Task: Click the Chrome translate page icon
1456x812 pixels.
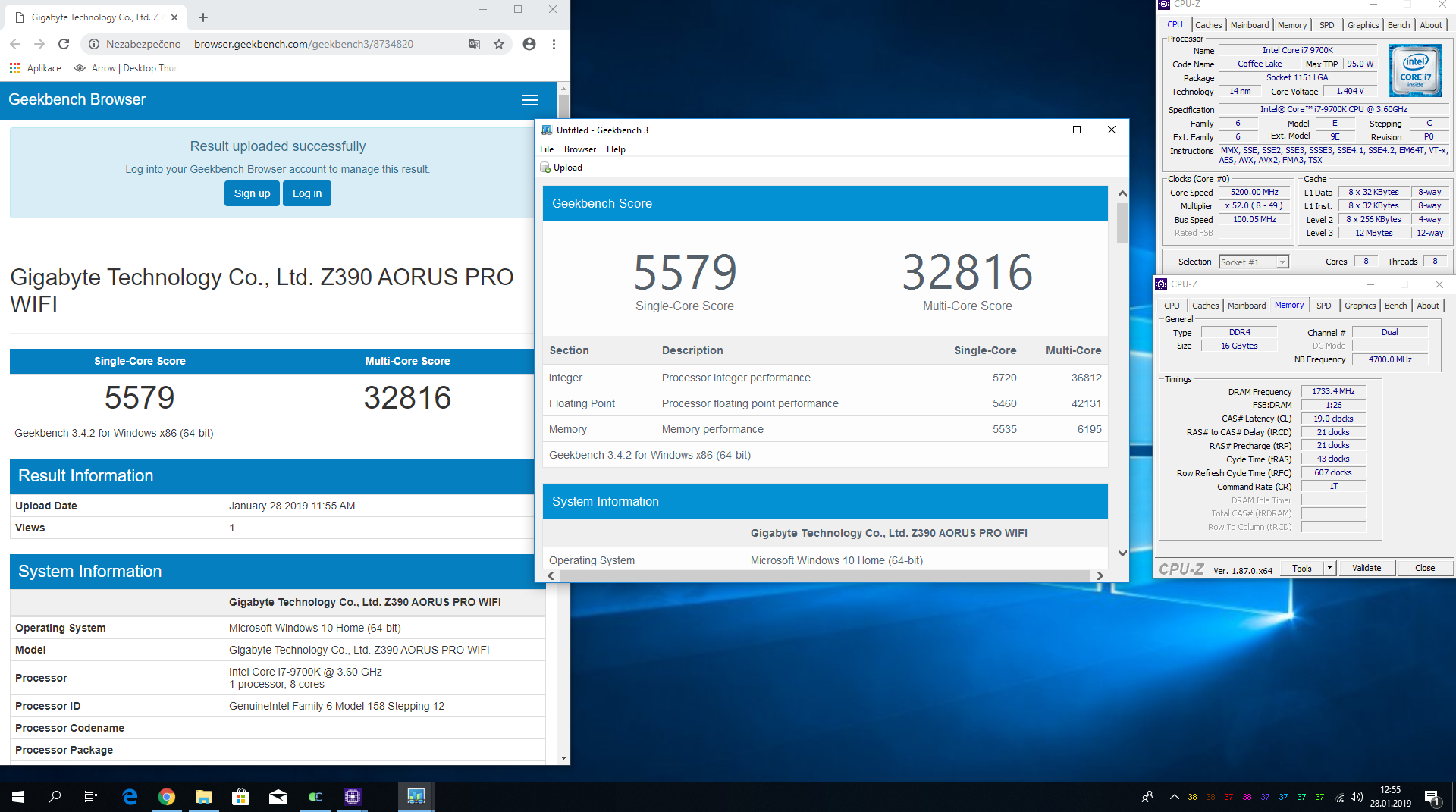Action: 475,44
